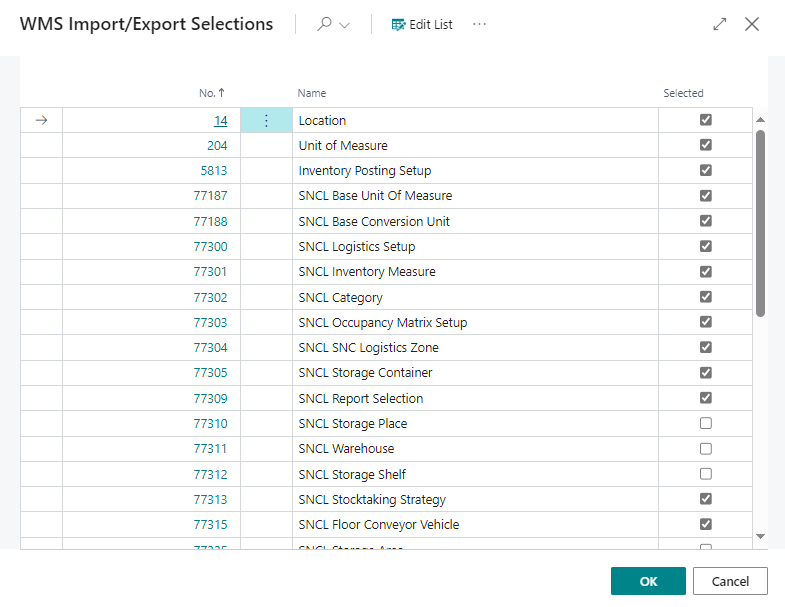This screenshot has width=785, height=607.
Task: Sort by the No. column header
Action: point(211,93)
